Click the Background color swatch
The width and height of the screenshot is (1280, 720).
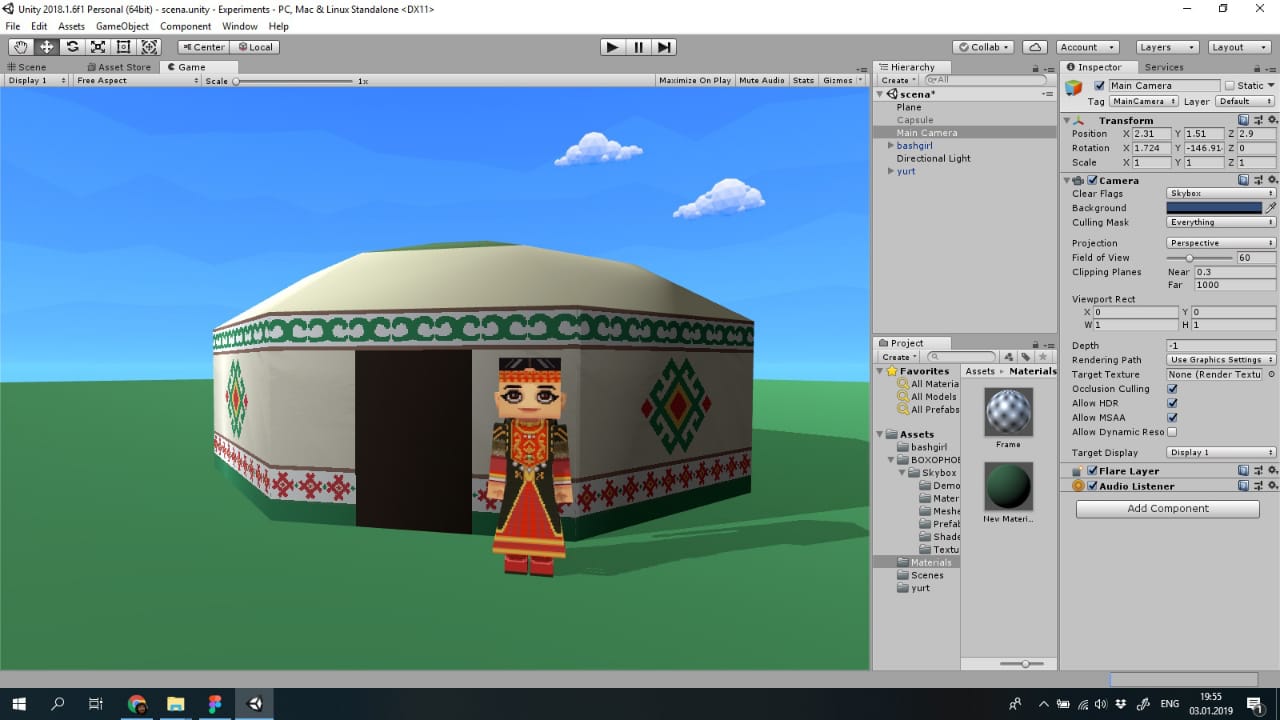1214,208
